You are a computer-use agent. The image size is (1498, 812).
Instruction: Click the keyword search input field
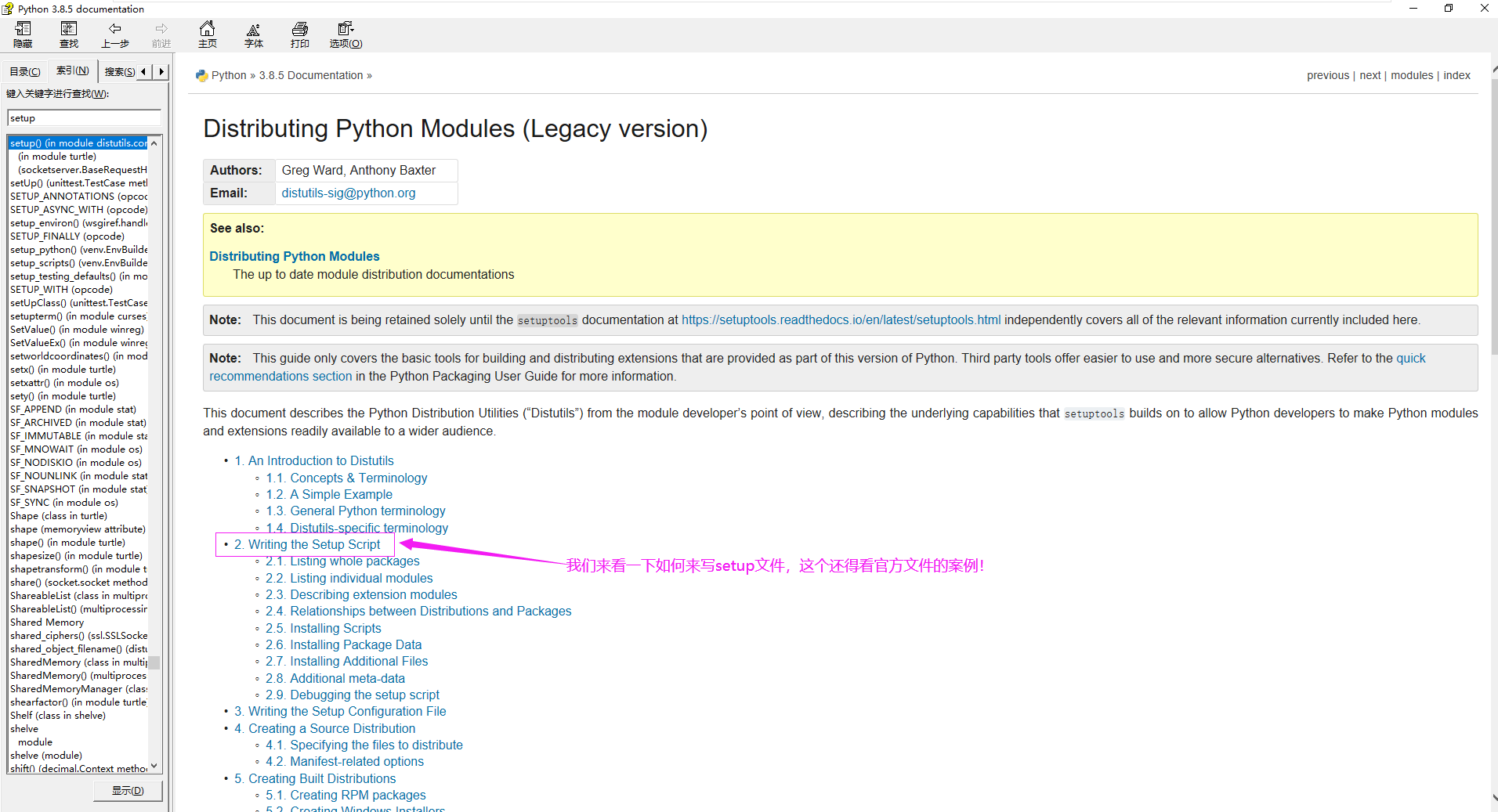pyautogui.click(x=83, y=117)
